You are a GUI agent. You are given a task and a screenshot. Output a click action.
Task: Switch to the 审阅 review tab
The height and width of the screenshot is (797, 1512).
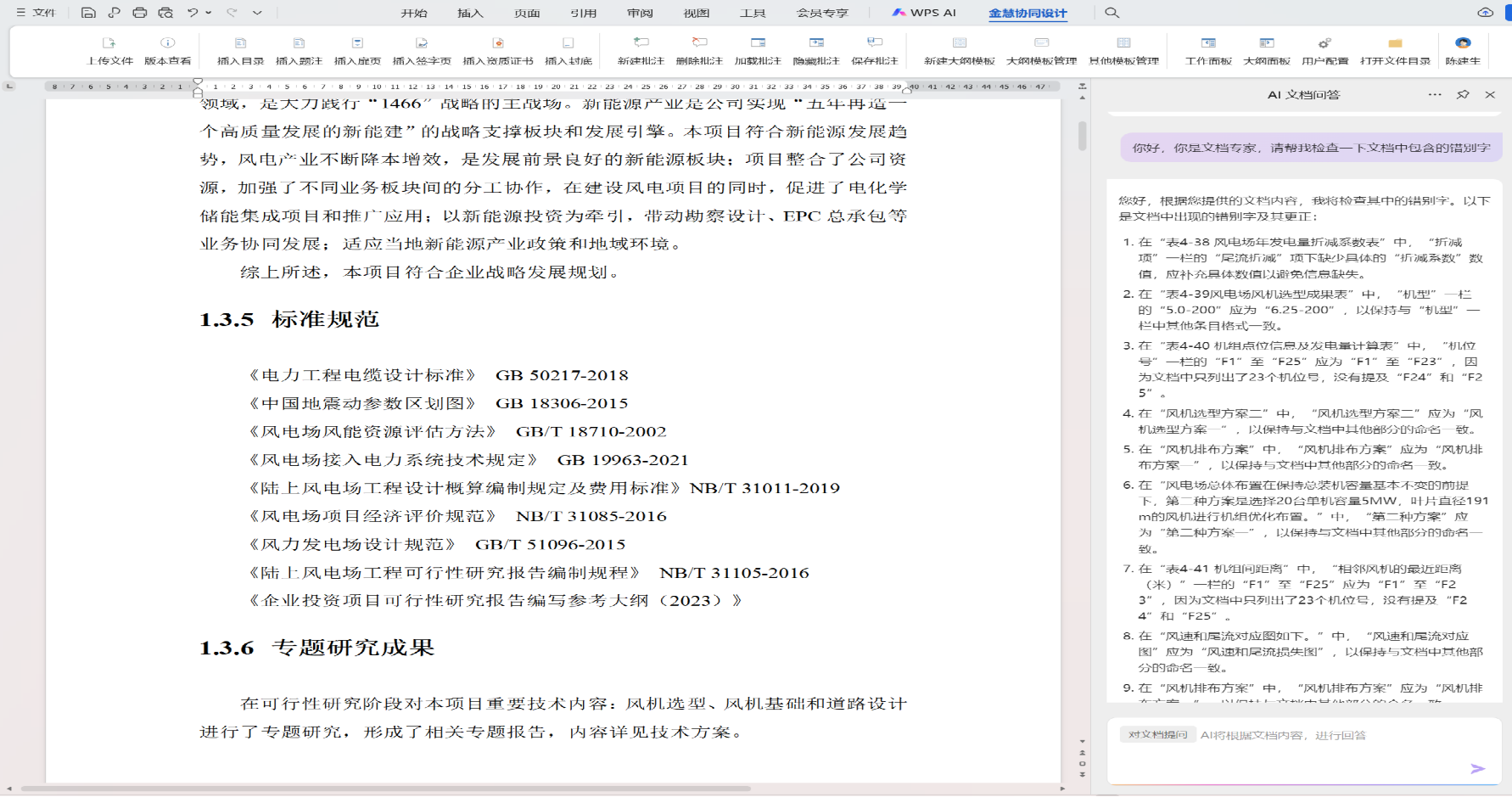pos(640,13)
